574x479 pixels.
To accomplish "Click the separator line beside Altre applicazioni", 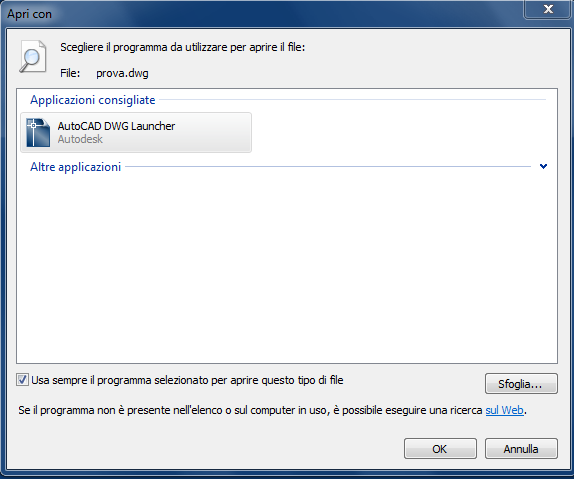I will pyautogui.click(x=328, y=166).
